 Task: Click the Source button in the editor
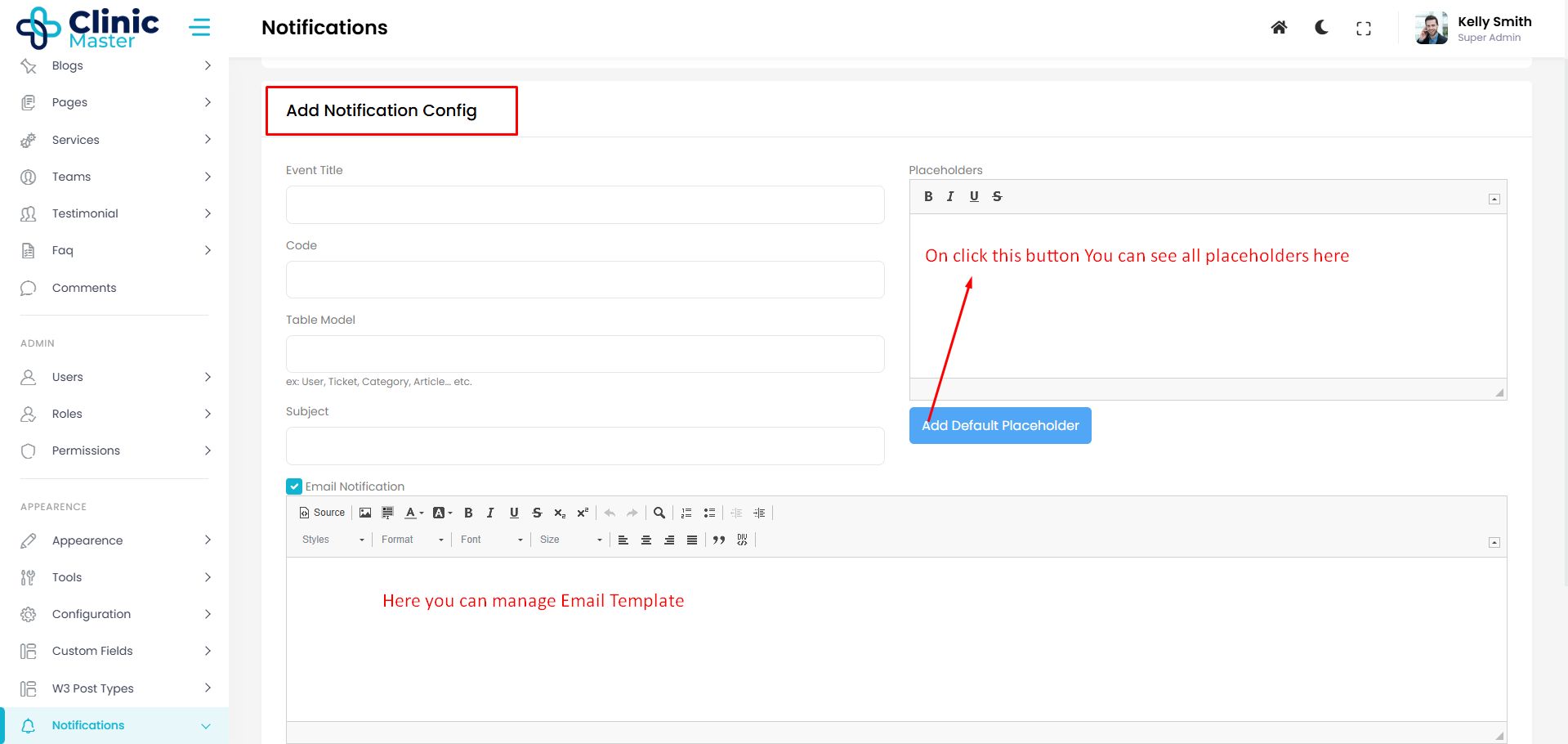point(323,513)
